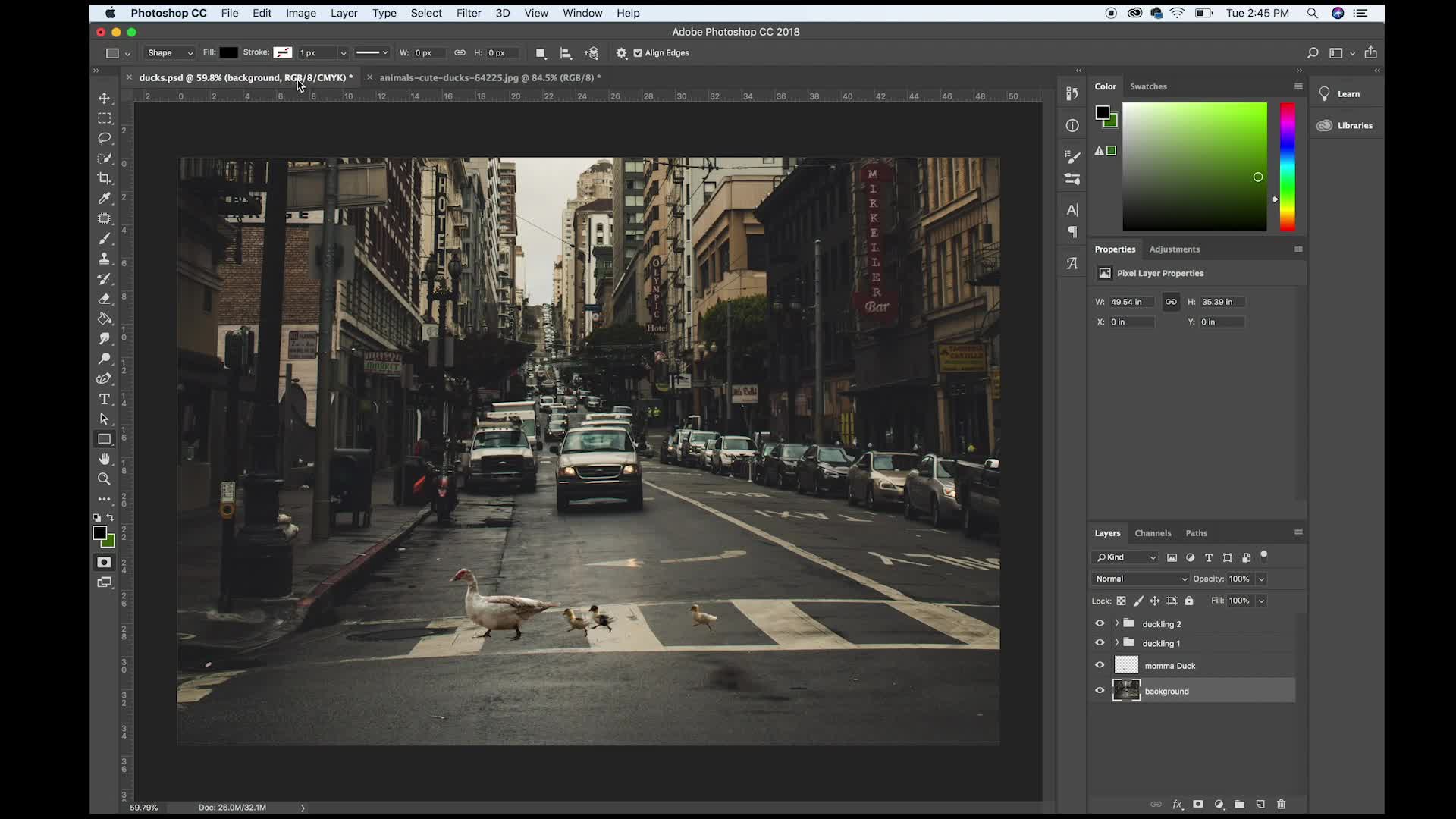Image resolution: width=1456 pixels, height=819 pixels.
Task: Select the Crop tool
Action: (x=105, y=178)
